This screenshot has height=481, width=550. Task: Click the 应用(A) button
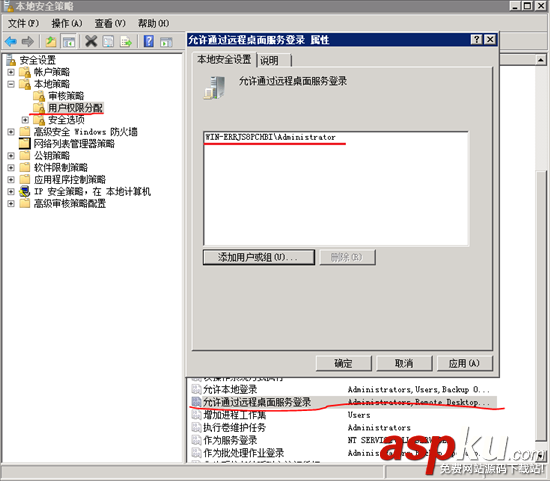click(465, 363)
